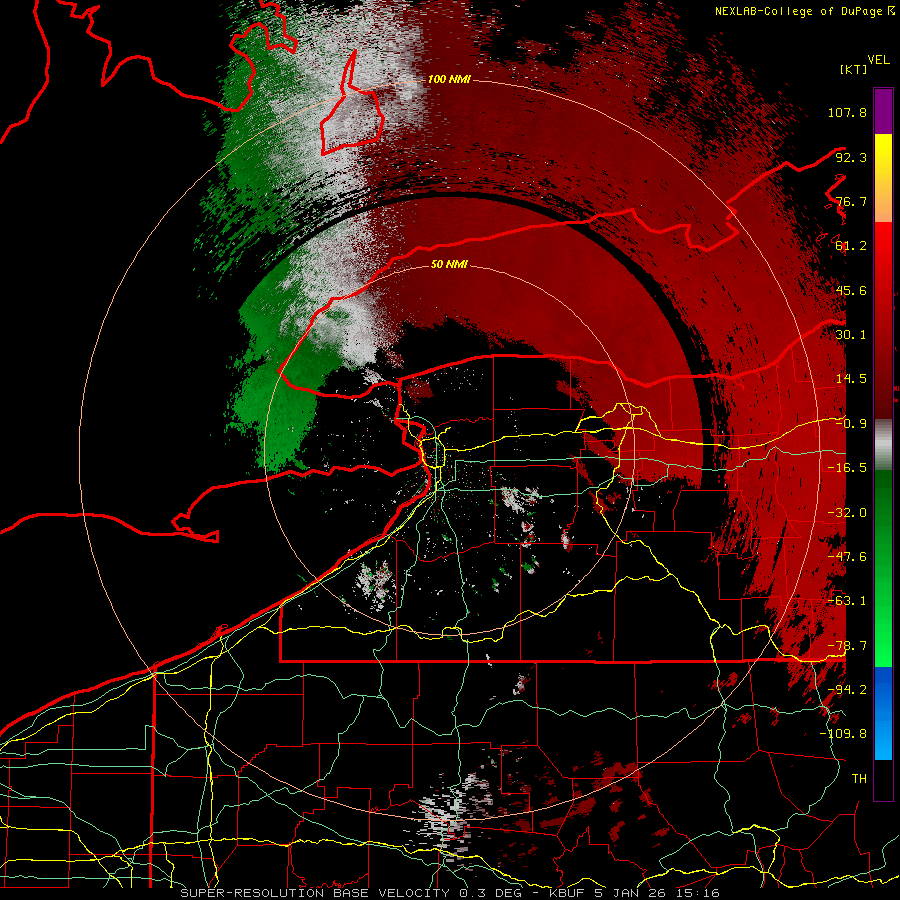Select the -109.8 scale value

point(843,734)
